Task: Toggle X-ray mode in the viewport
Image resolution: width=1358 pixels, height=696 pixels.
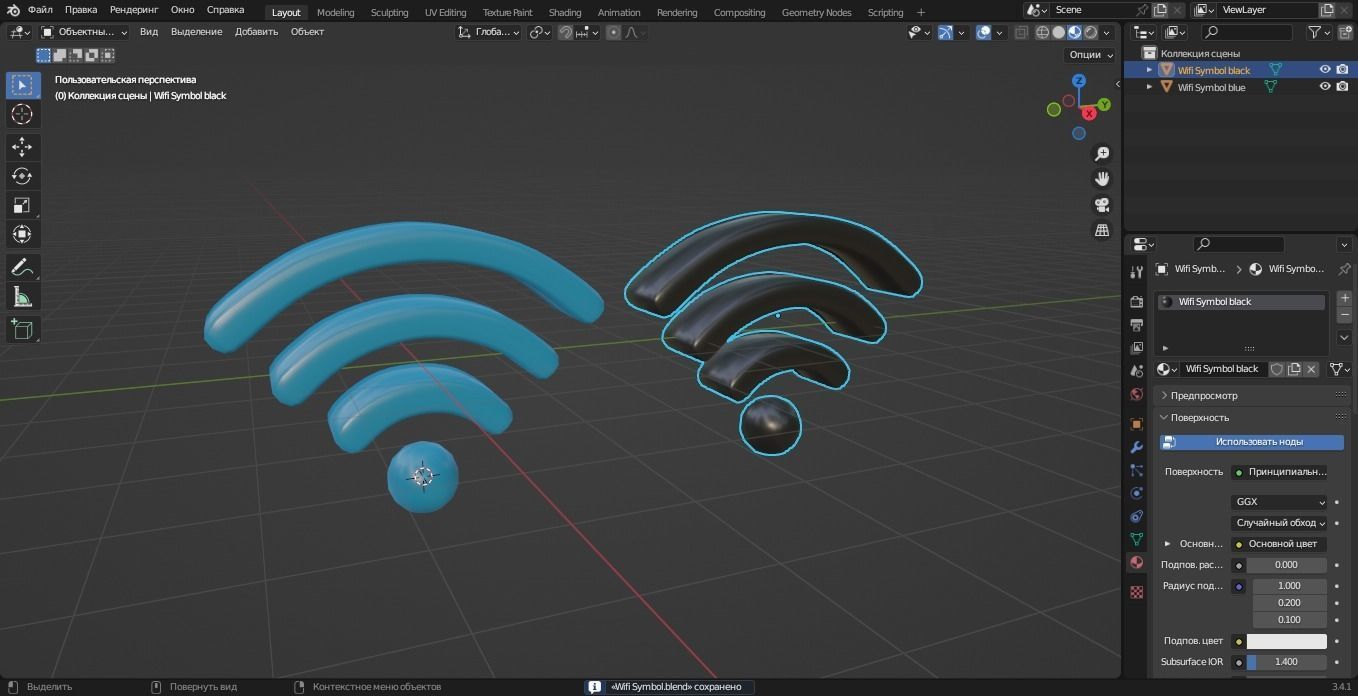Action: pos(1022,32)
